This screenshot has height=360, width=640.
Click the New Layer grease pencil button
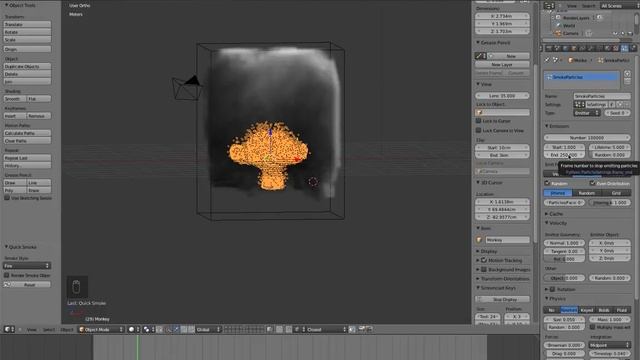pos(502,64)
